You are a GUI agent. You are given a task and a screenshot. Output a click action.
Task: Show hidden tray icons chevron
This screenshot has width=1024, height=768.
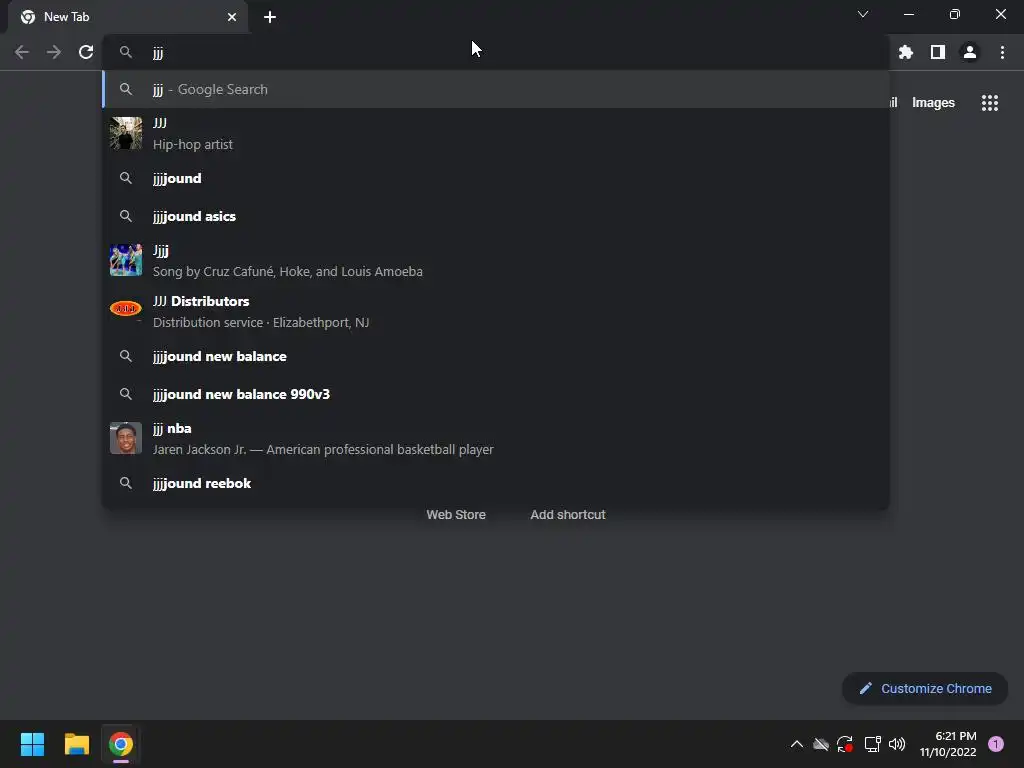(x=796, y=744)
